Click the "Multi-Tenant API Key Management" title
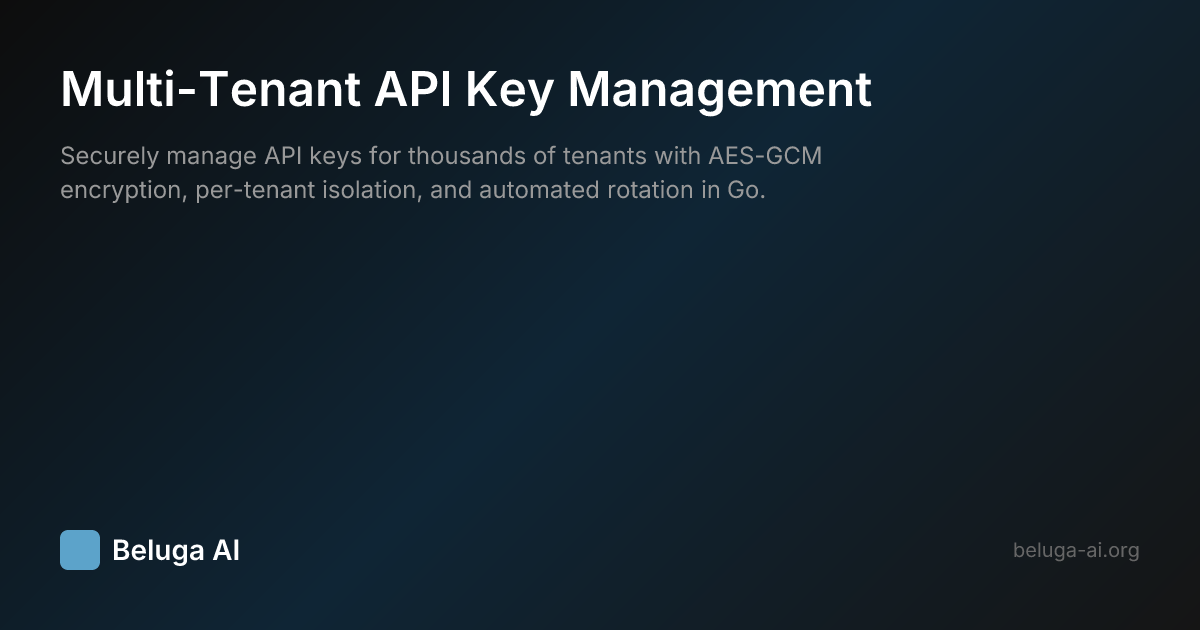 tap(466, 90)
